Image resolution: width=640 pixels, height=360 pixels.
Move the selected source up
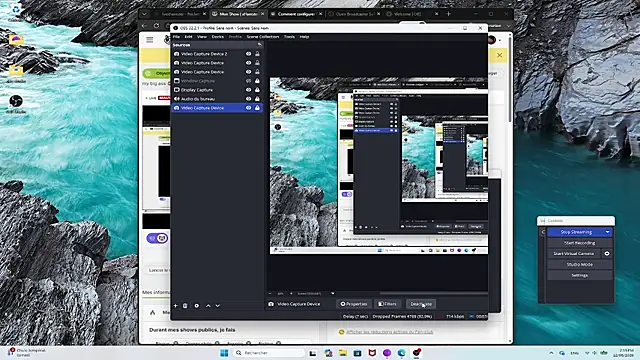tap(208, 305)
